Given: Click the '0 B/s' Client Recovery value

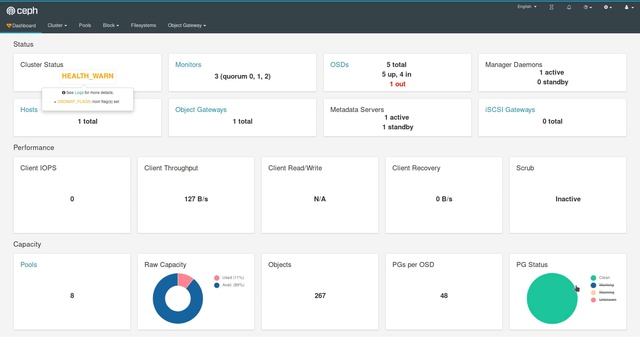Looking at the screenshot, I should pos(444,199).
